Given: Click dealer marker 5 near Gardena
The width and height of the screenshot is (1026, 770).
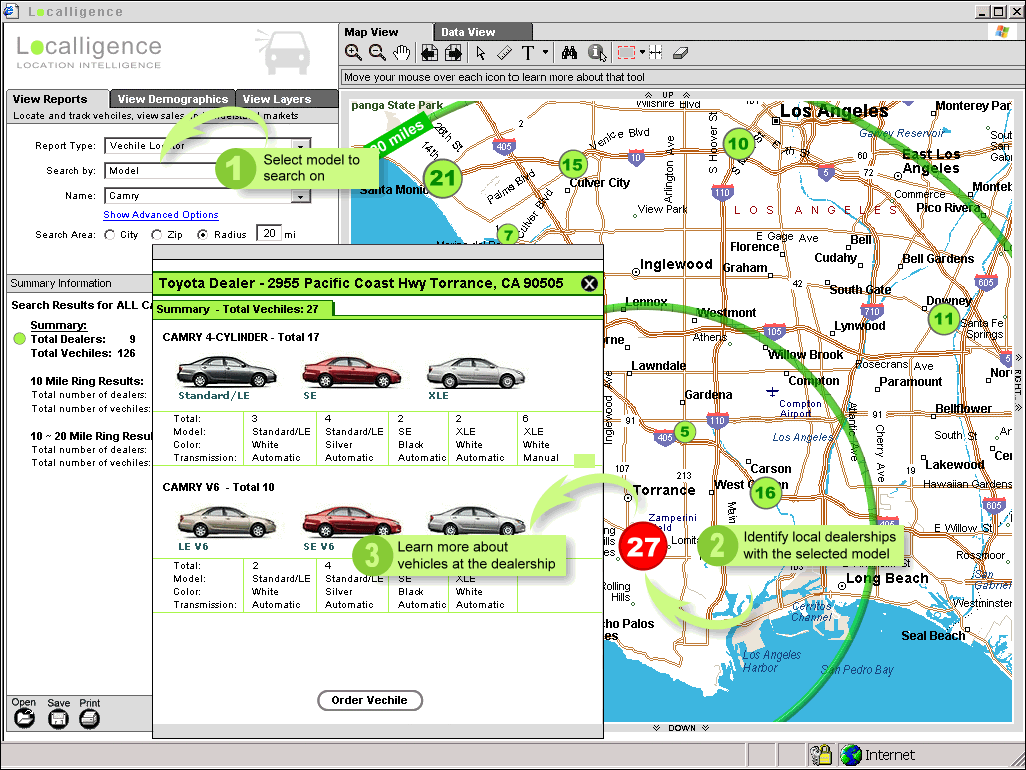Looking at the screenshot, I should tap(684, 432).
